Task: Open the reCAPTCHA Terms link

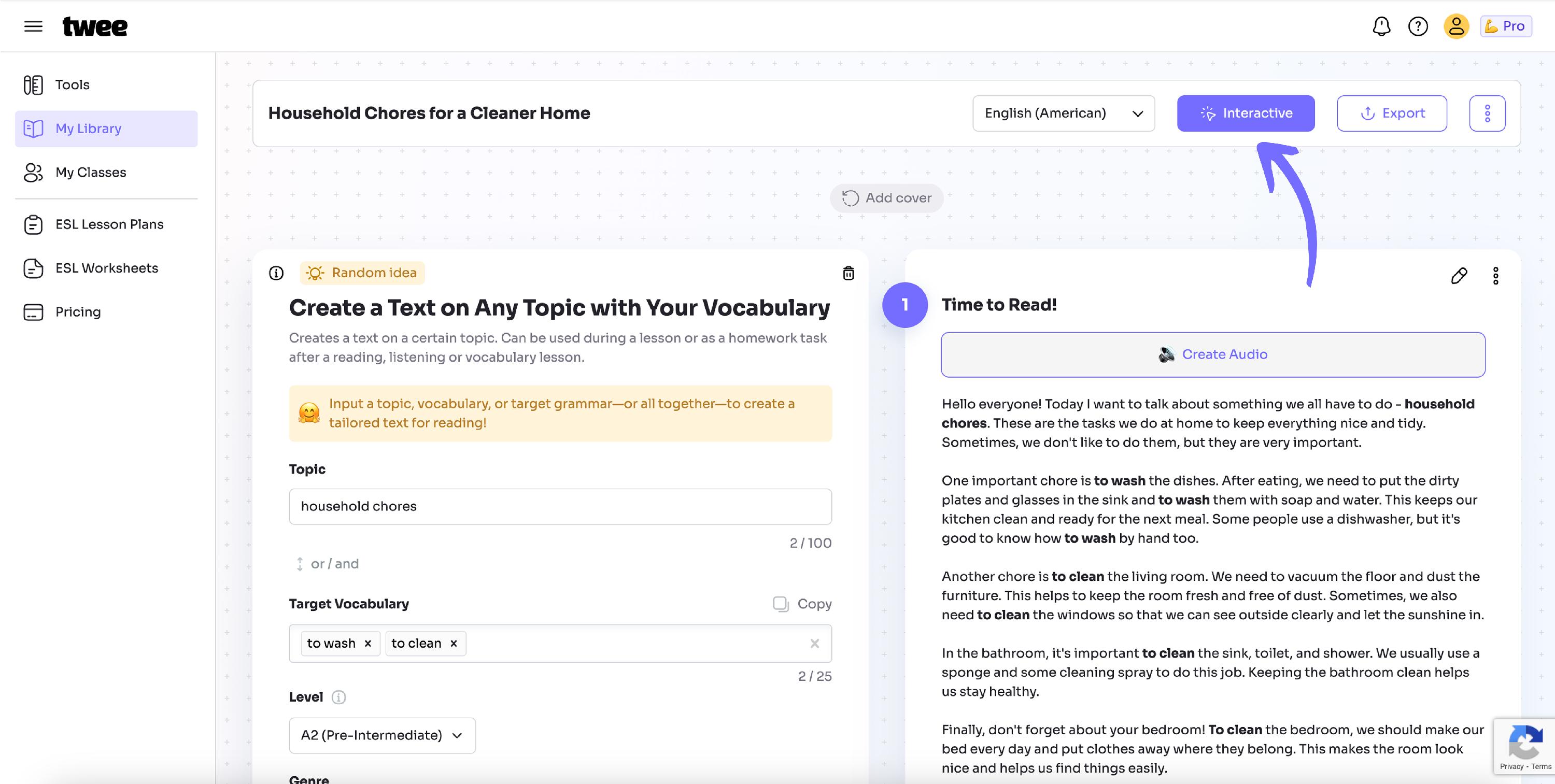Action: point(1541,766)
